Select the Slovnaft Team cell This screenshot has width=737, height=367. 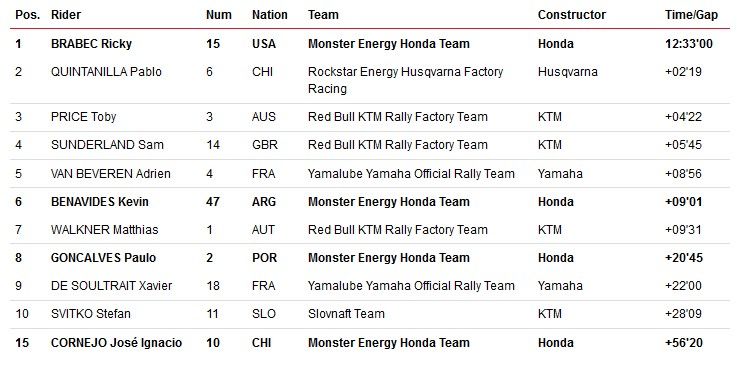[x=346, y=314]
